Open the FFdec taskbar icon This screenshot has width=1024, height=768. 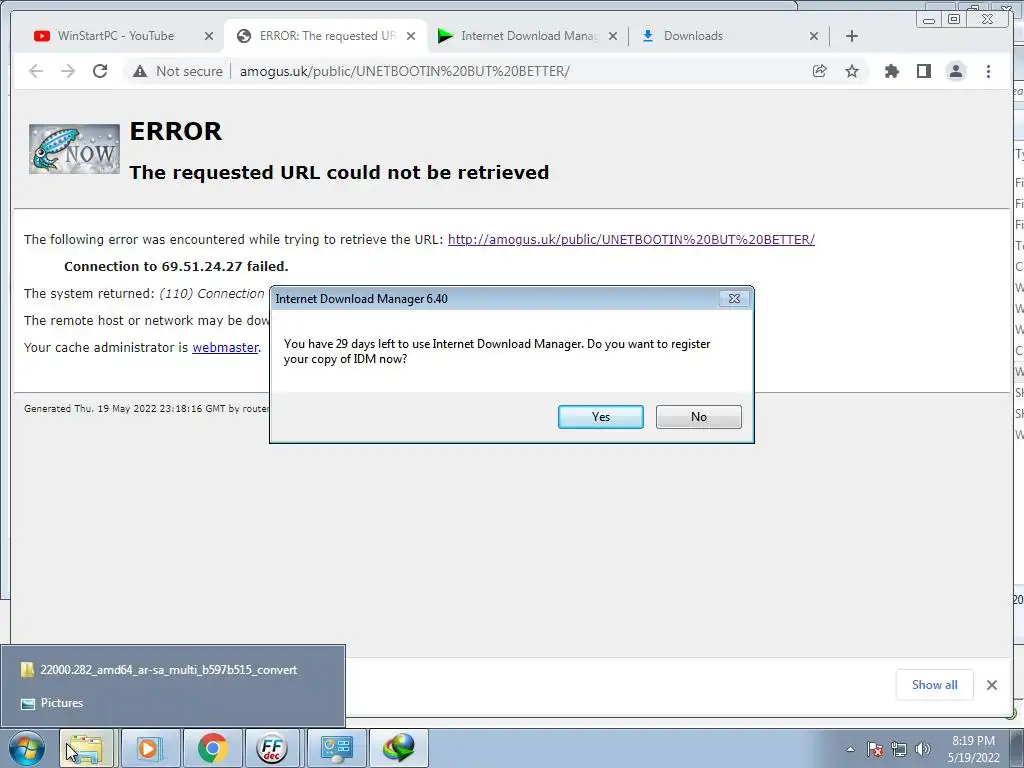(272, 748)
